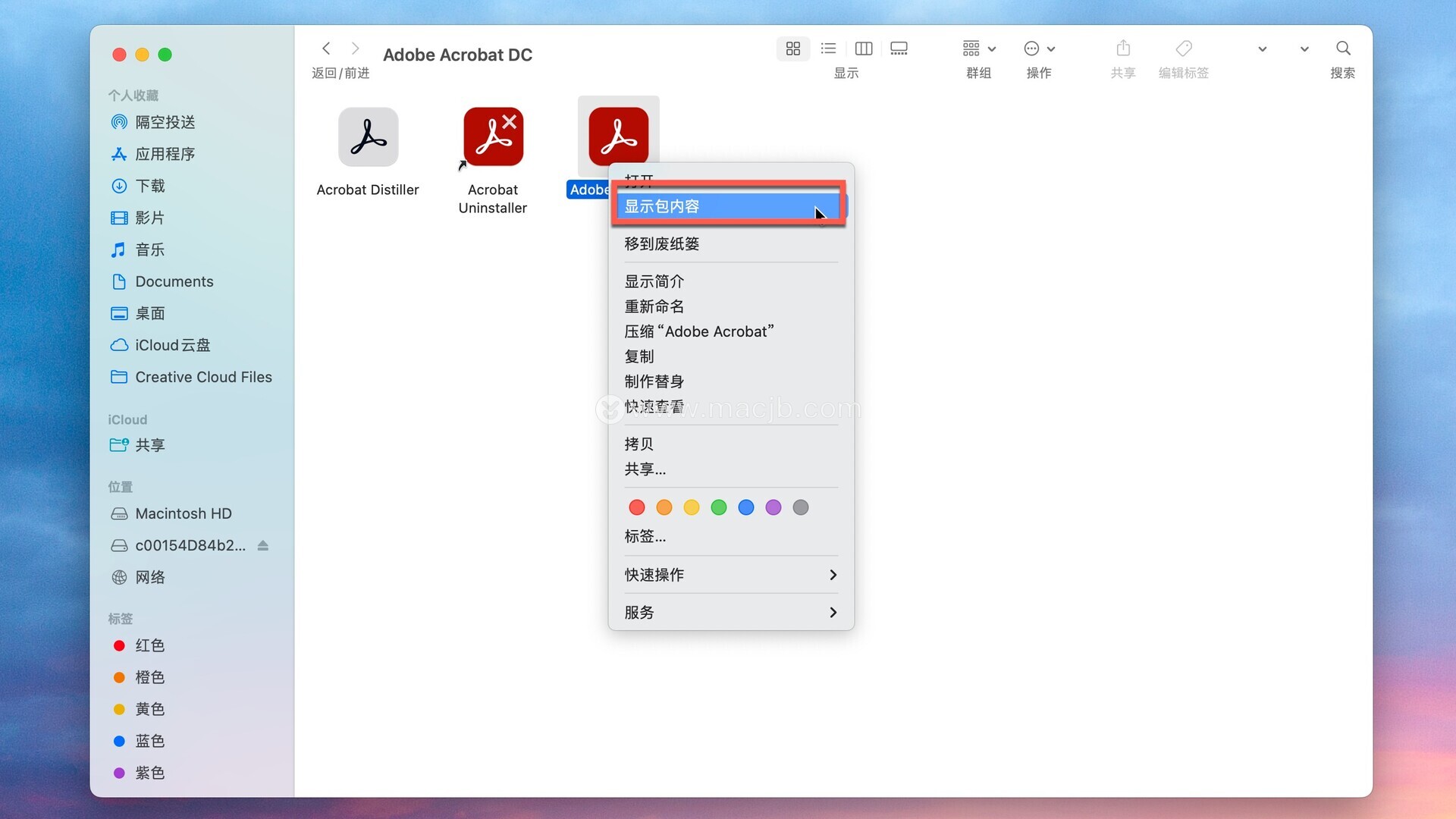Click the back navigation arrow
This screenshot has height=819, width=1456.
pos(326,49)
